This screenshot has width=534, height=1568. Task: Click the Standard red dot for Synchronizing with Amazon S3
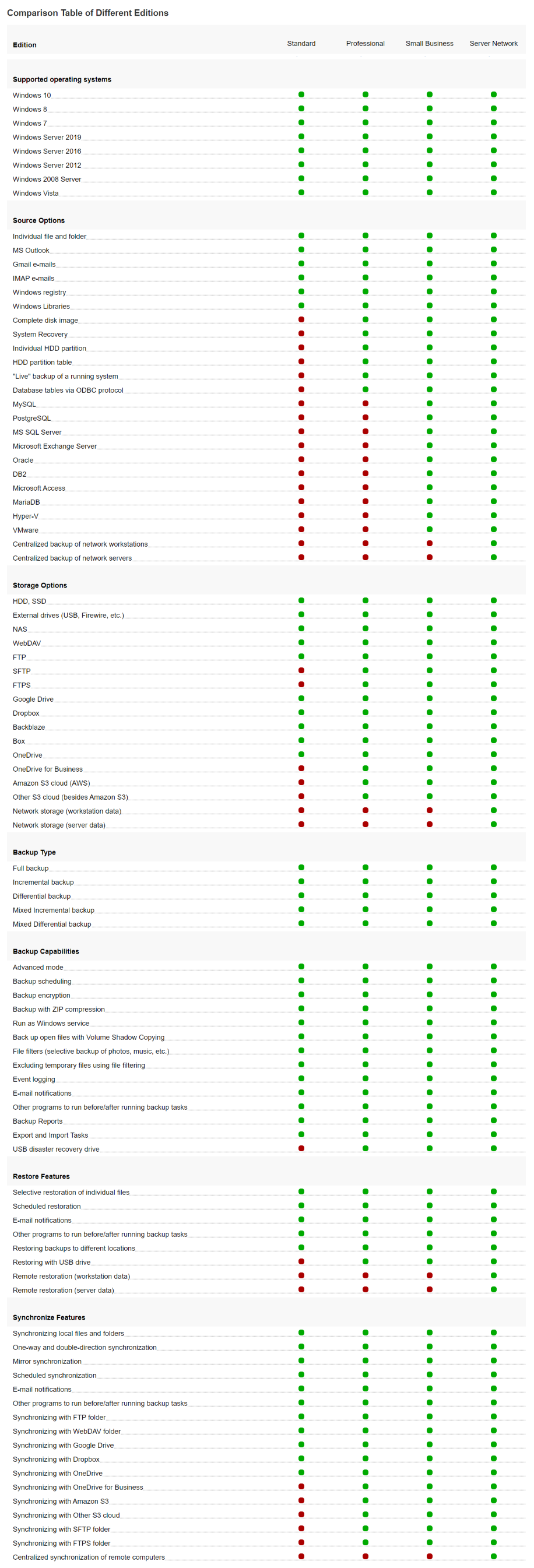tap(301, 1500)
